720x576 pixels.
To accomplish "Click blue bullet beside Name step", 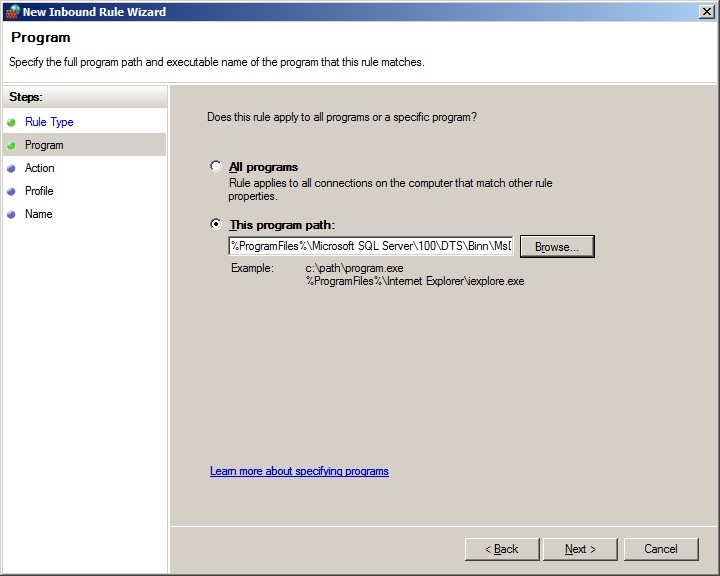I will click(11, 214).
